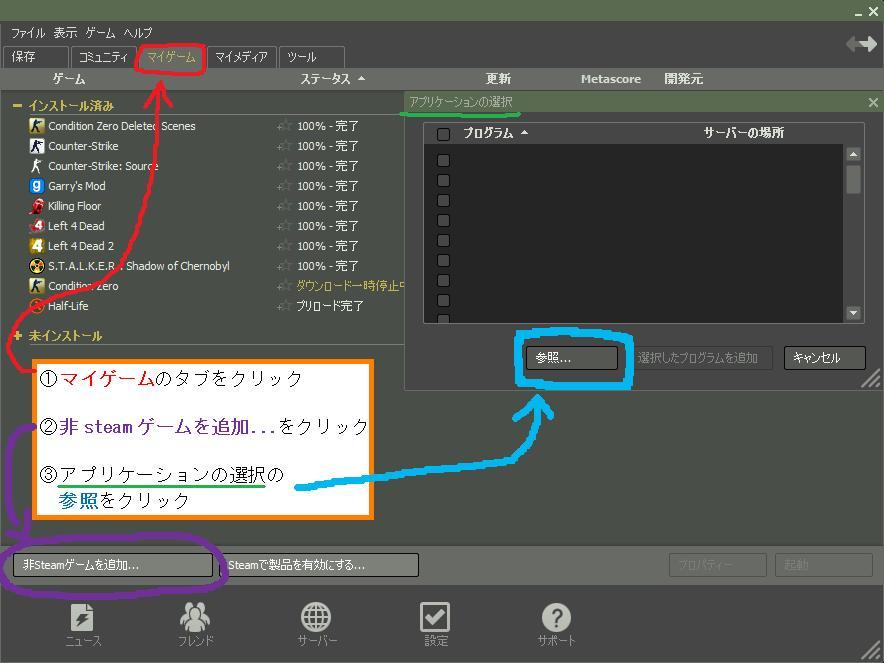Click the back/forward arrows icon at top right
This screenshot has height=663, width=884.
point(861,44)
